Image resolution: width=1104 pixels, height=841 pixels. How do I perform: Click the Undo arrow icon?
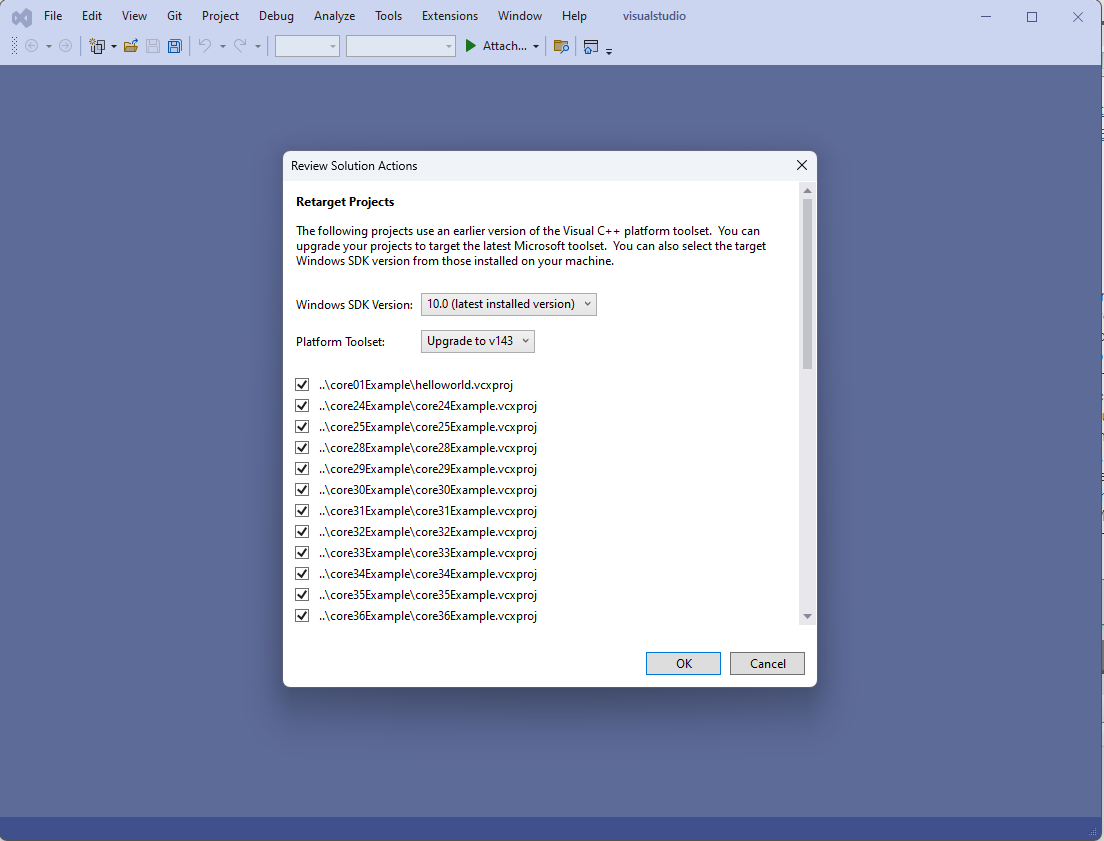(x=205, y=46)
